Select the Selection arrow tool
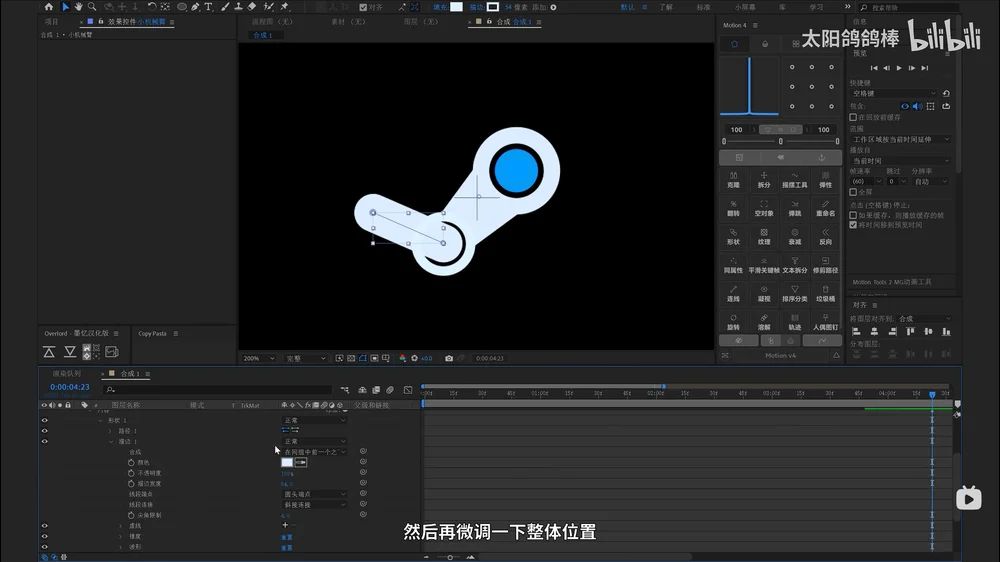The height and width of the screenshot is (562, 1000). (x=65, y=7)
